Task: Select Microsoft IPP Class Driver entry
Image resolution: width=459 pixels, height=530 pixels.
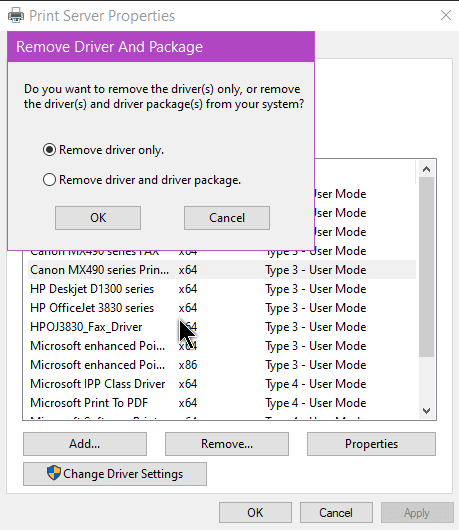Action: [222, 384]
